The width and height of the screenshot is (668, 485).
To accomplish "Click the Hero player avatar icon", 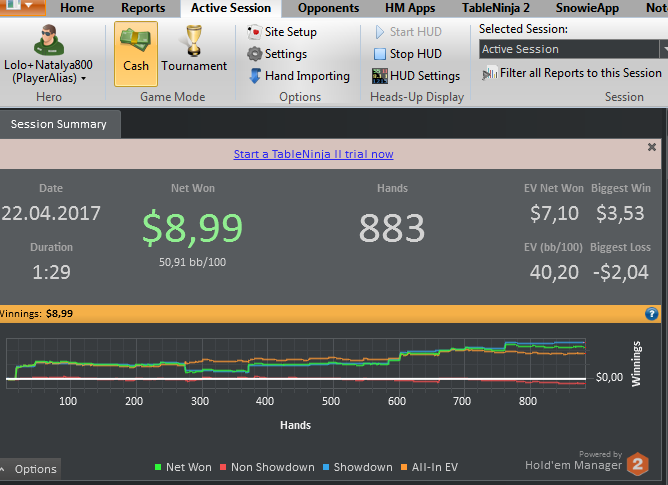I will [49, 40].
